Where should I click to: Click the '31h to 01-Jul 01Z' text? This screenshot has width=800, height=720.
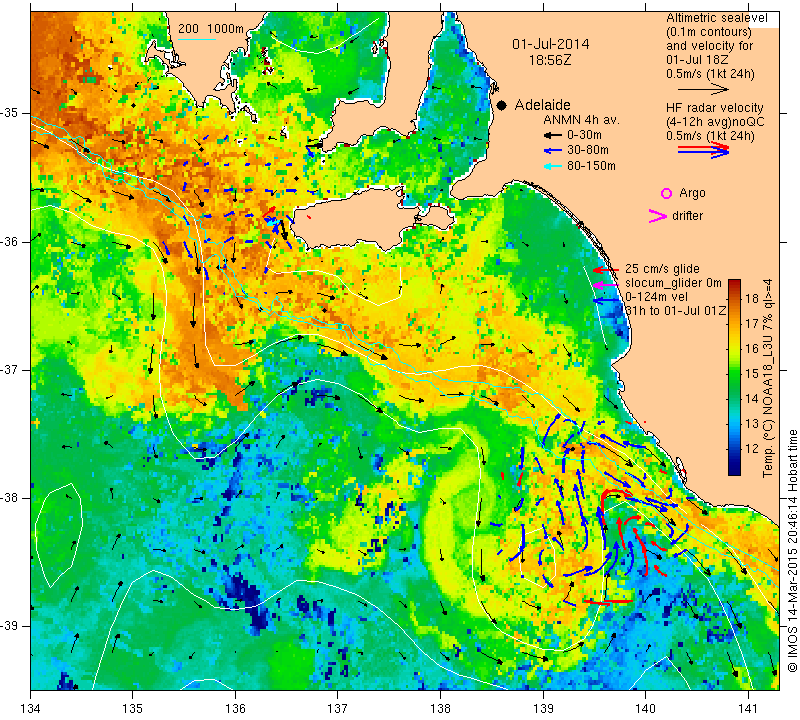(675, 311)
